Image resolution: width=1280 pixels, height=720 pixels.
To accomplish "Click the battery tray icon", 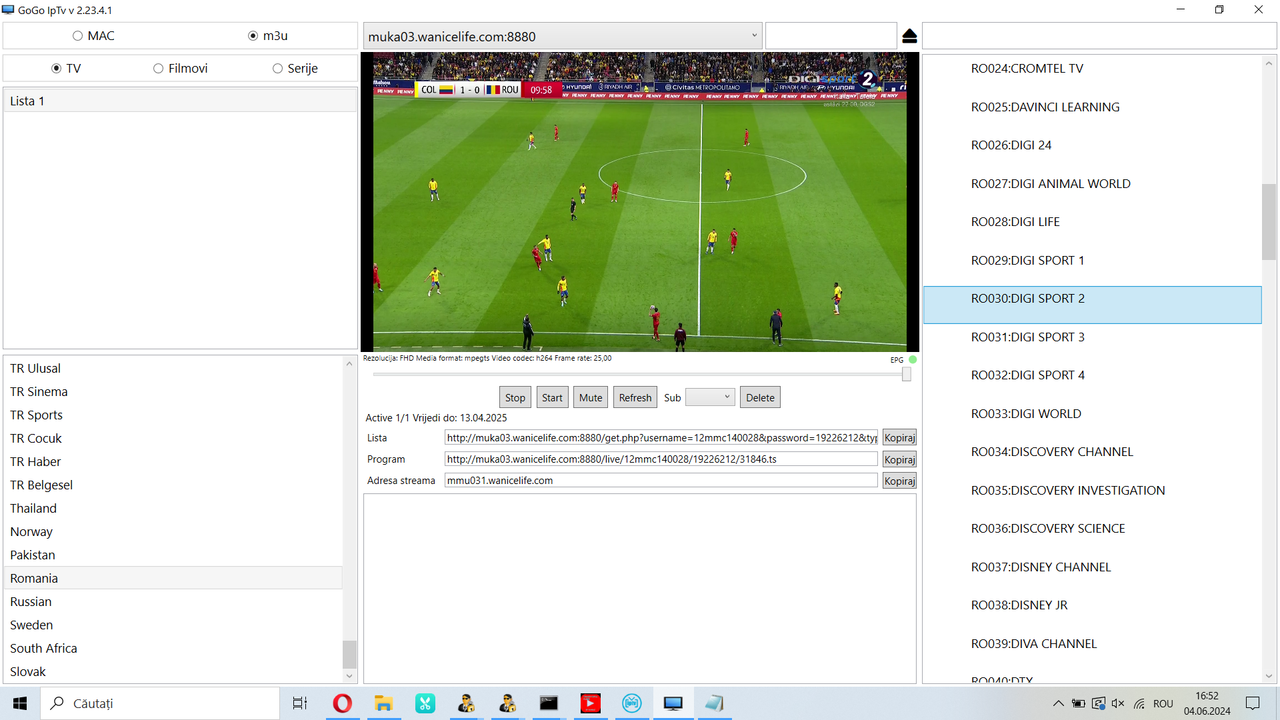I will tap(1078, 703).
